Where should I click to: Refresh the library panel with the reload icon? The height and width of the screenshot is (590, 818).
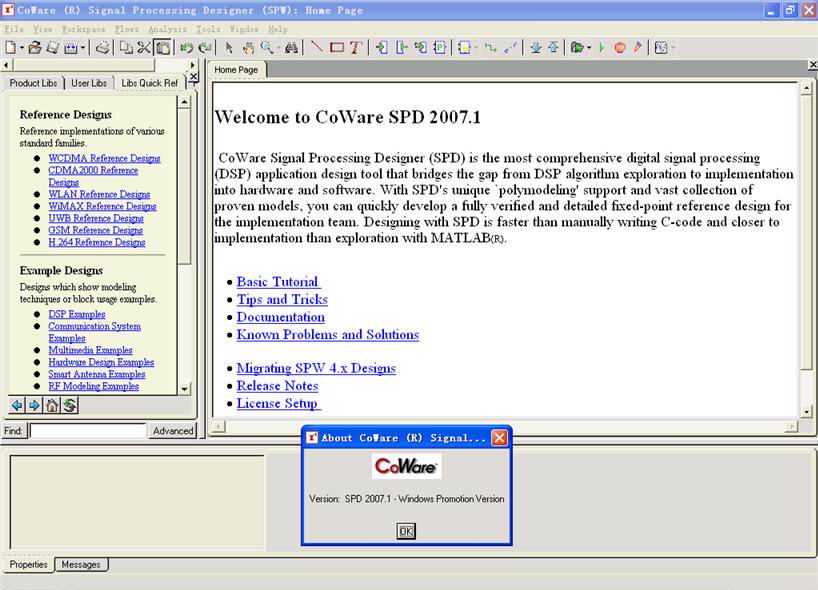pyautogui.click(x=70, y=405)
